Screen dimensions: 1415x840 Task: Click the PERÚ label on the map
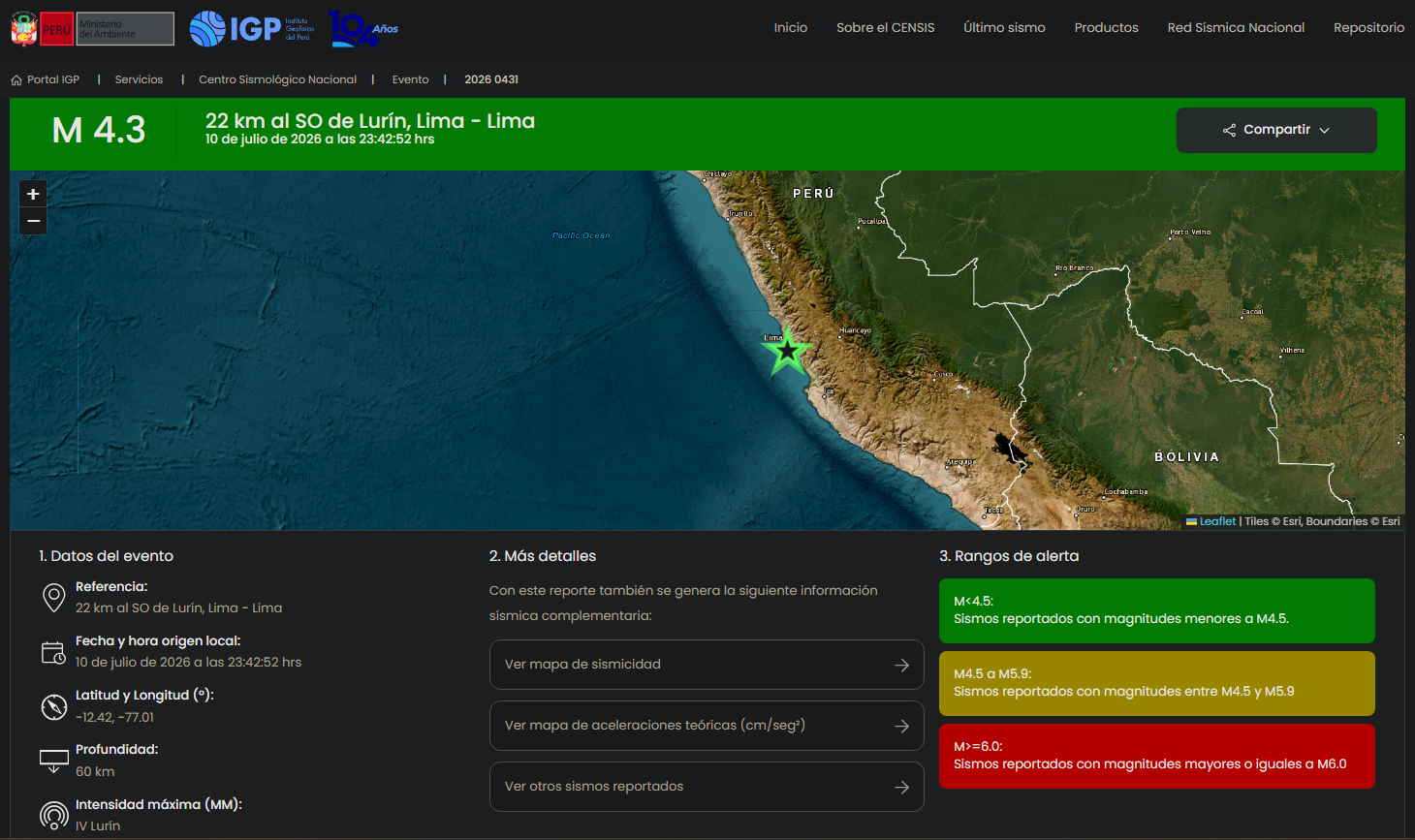813,194
